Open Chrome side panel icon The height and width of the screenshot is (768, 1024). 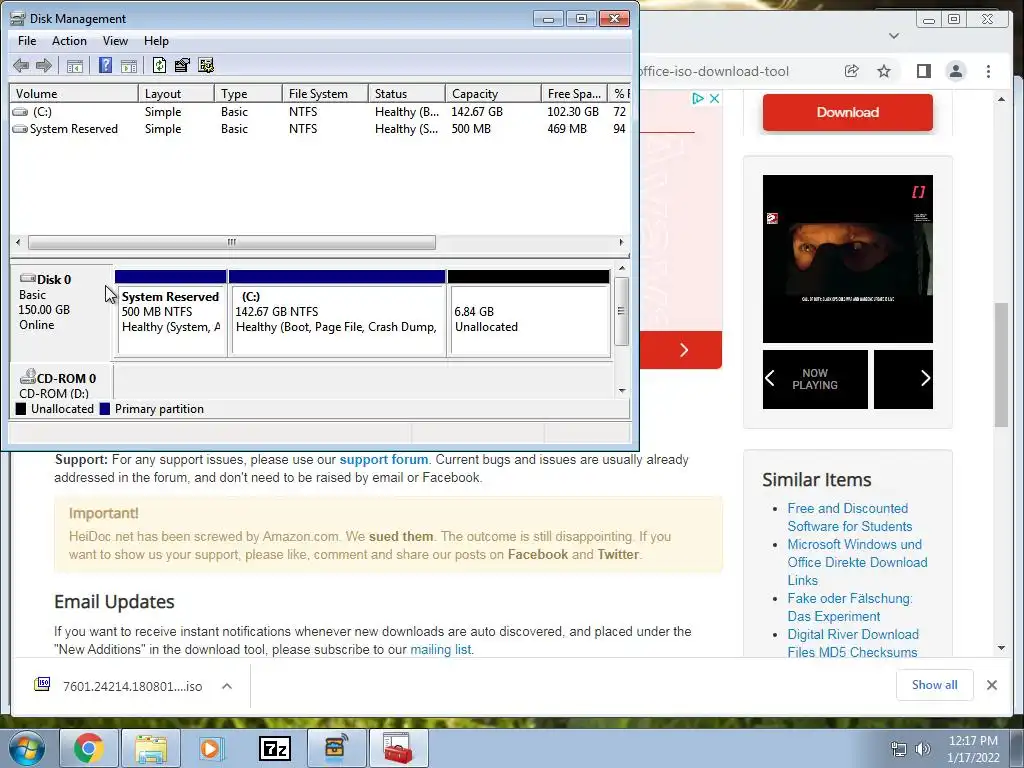pos(923,71)
